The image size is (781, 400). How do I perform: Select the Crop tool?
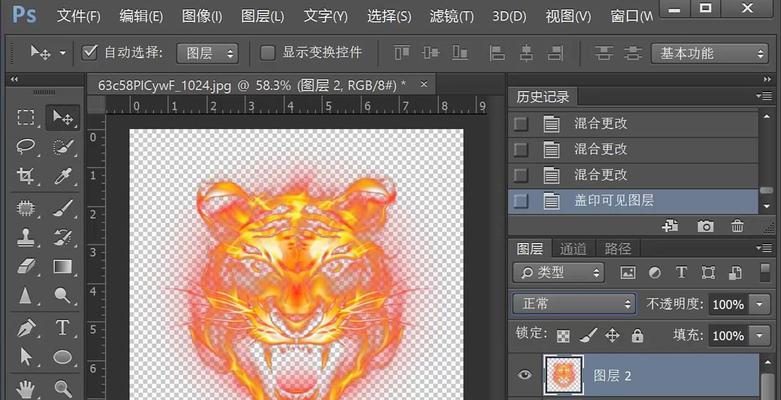pos(27,176)
